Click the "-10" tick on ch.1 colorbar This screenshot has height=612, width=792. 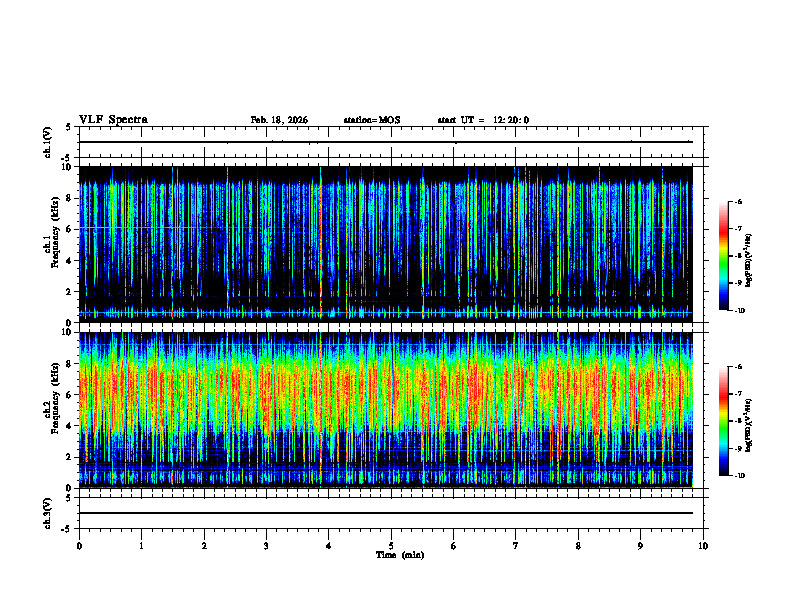(739, 311)
